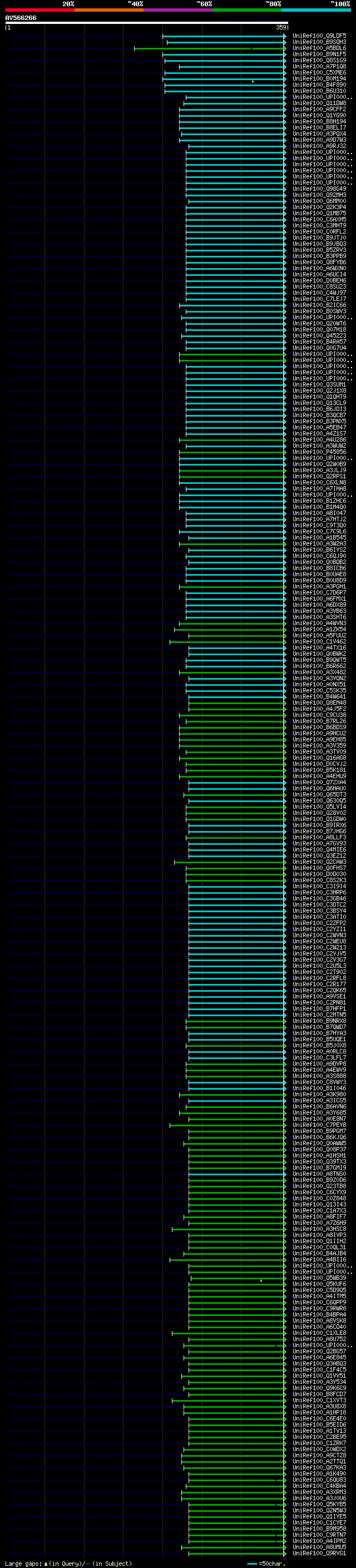Select the UniRef100_Q92MH3 label
This screenshot has height=1568, width=356.
tap(319, 195)
